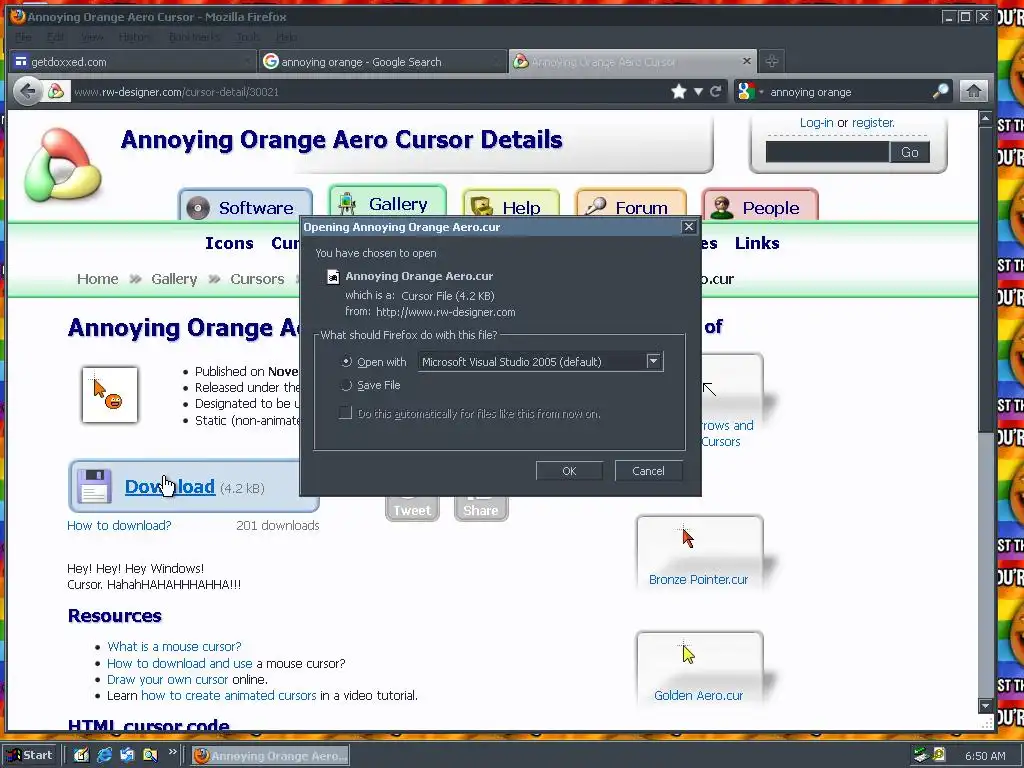Select the Save File radio option
This screenshot has width=1024, height=768.
point(347,385)
